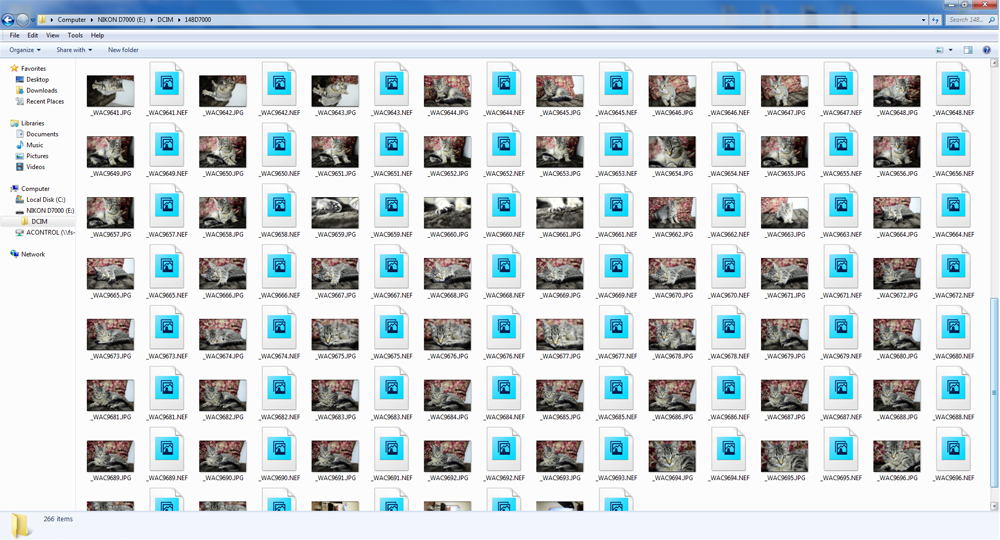Image resolution: width=1000 pixels, height=540 pixels.
Task: Click the scrollbar down arrow
Action: tap(994, 506)
